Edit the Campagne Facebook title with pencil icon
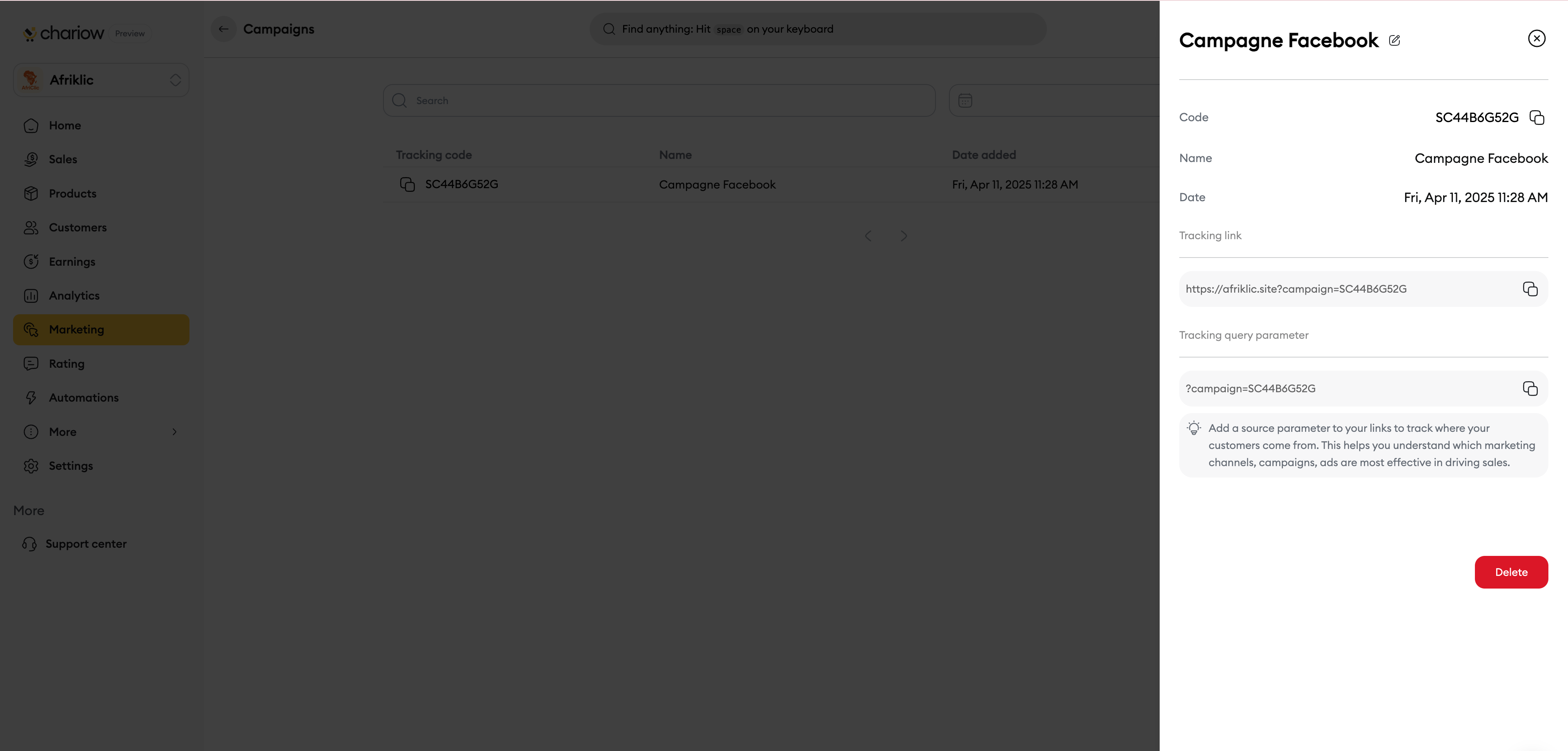Image resolution: width=1568 pixels, height=751 pixels. click(1394, 41)
